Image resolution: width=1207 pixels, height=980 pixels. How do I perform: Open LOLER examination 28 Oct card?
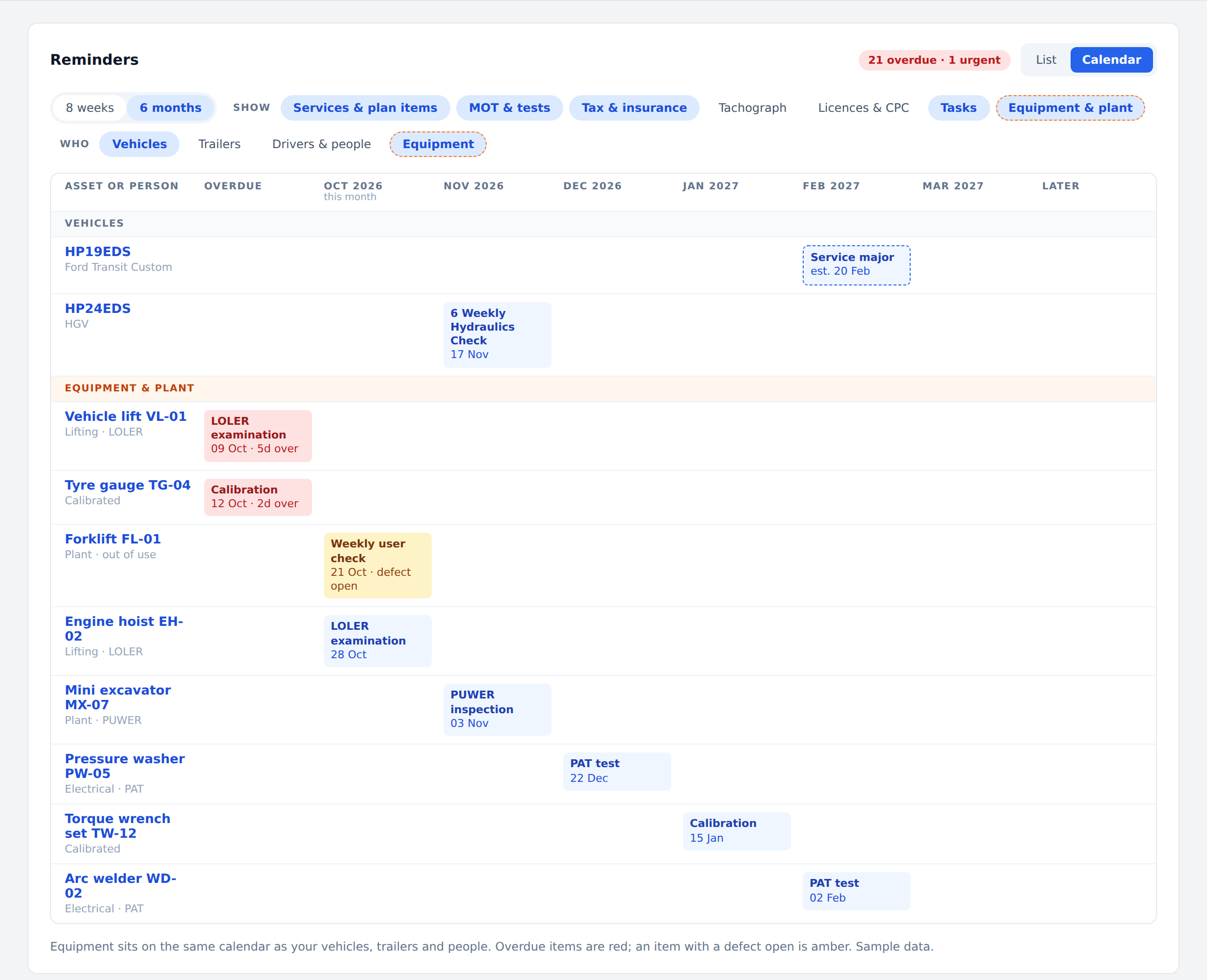(x=378, y=641)
